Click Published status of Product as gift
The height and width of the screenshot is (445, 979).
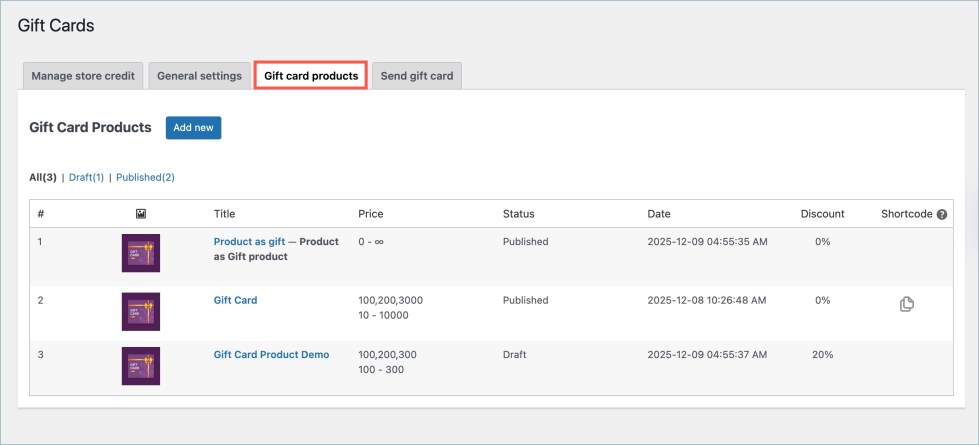[526, 242]
